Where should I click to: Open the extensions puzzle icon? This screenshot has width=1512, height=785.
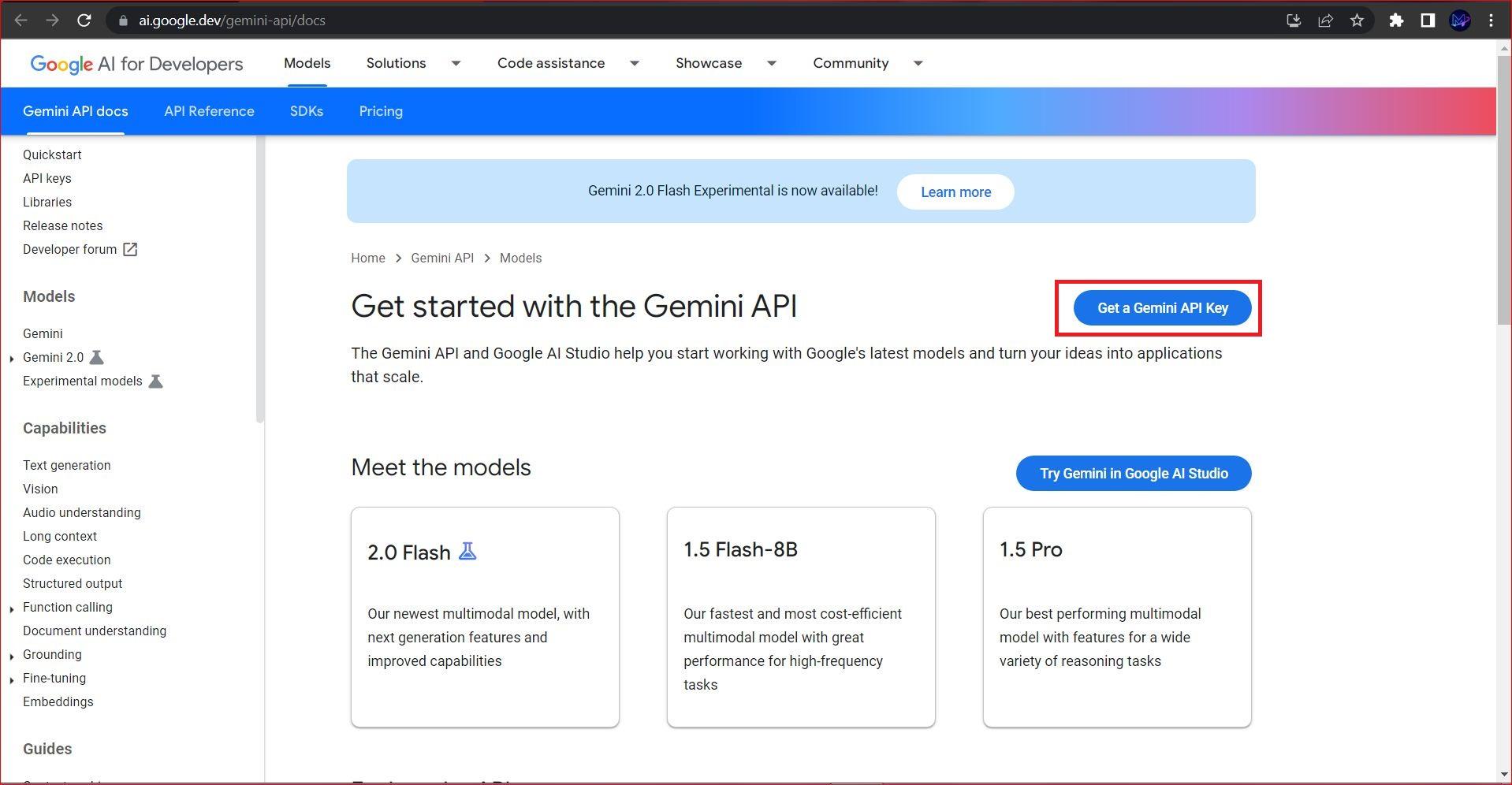(1396, 20)
